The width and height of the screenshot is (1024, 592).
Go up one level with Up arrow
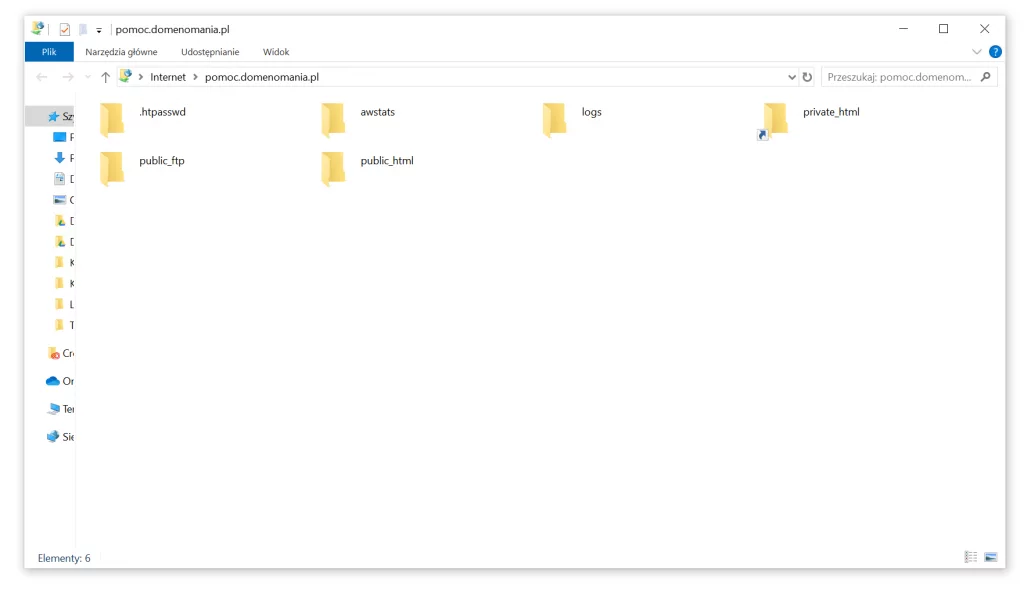pos(105,77)
